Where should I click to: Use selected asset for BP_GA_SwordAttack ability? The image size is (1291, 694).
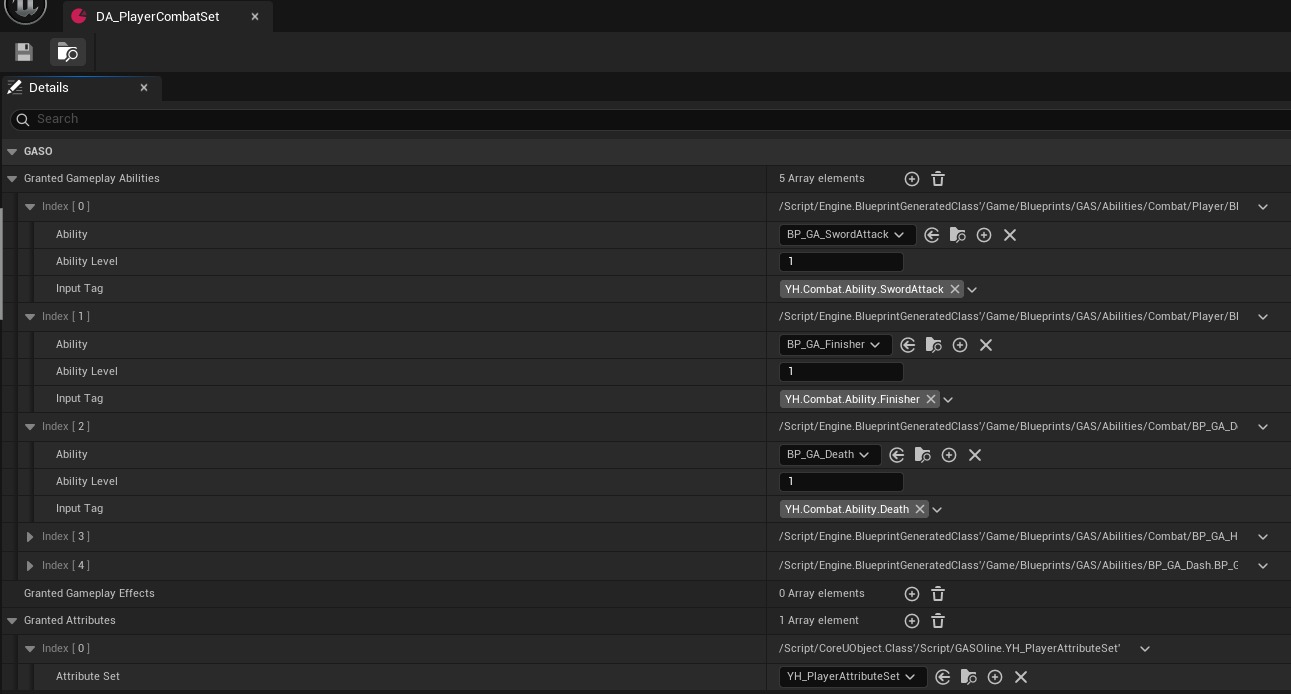tap(932, 235)
